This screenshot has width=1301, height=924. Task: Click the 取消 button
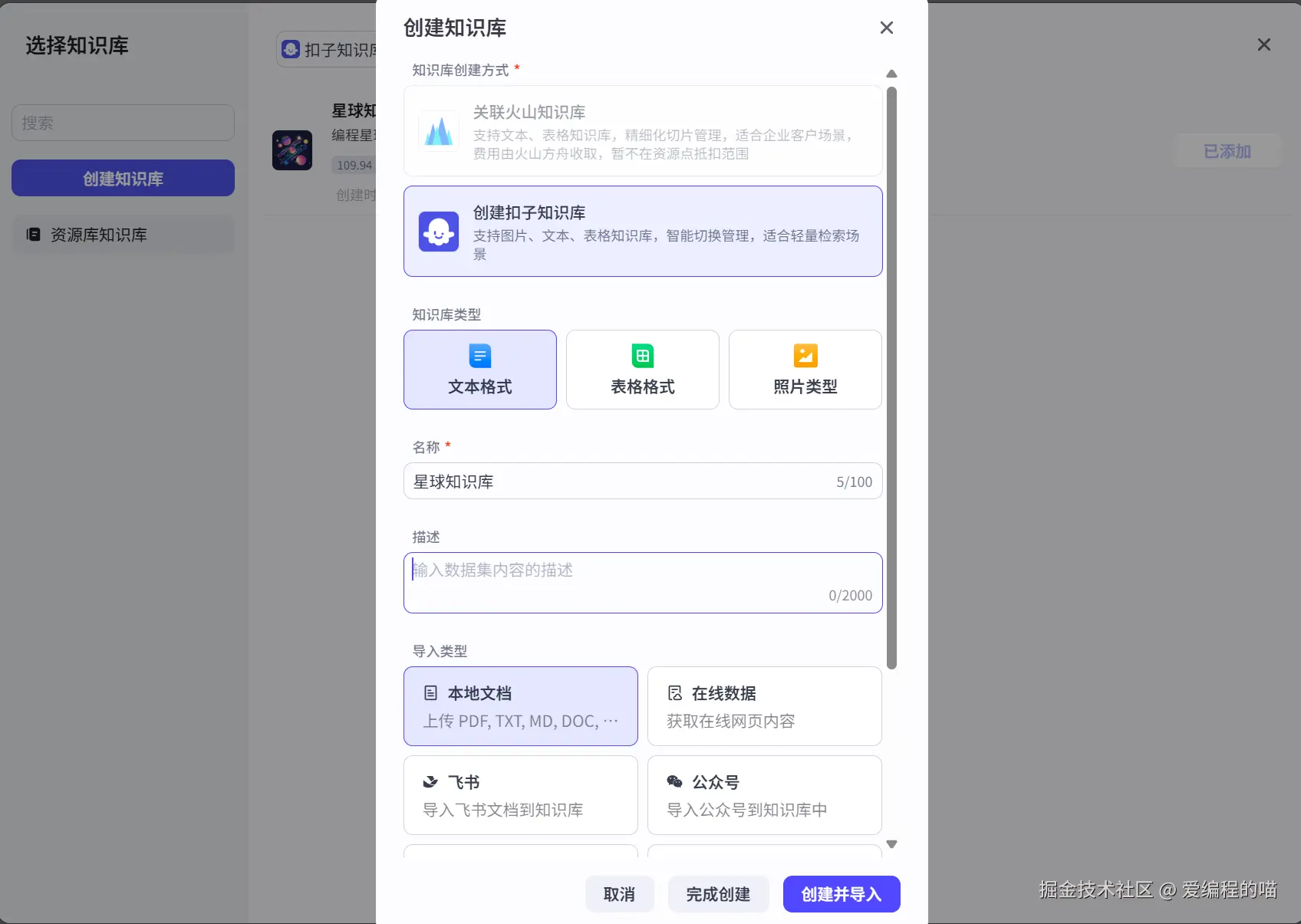pyautogui.click(x=619, y=894)
